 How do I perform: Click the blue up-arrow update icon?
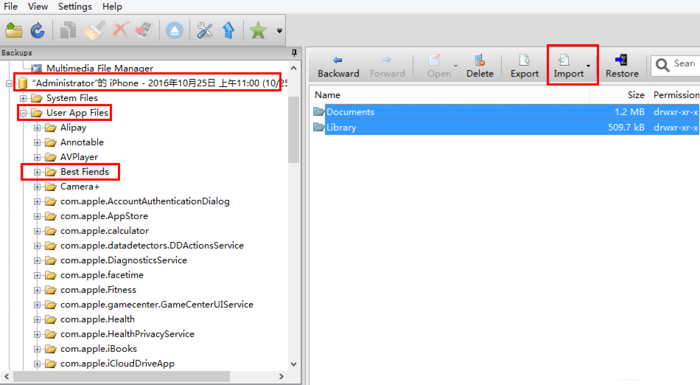coord(229,31)
